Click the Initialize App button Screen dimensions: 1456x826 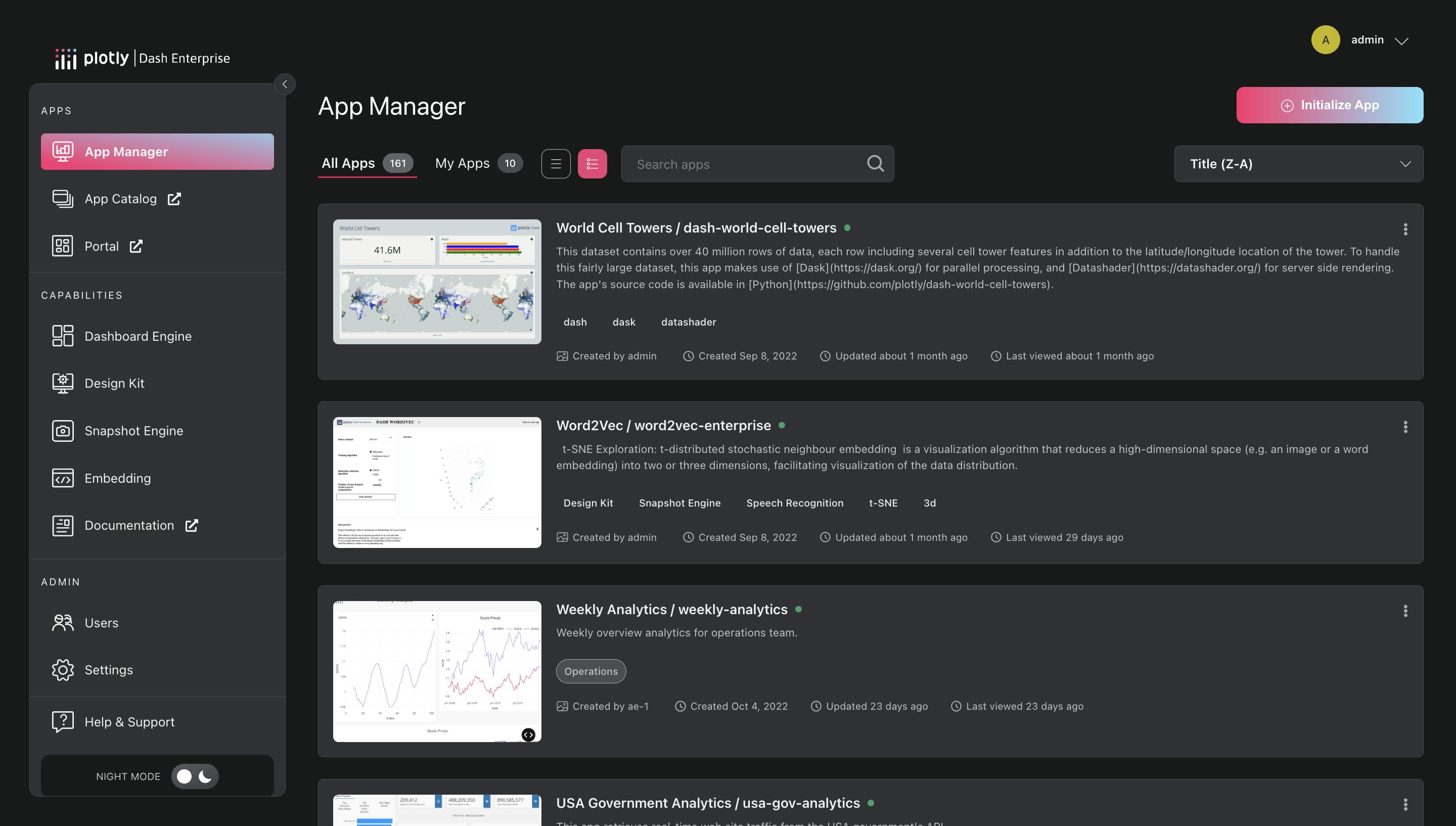1330,105
